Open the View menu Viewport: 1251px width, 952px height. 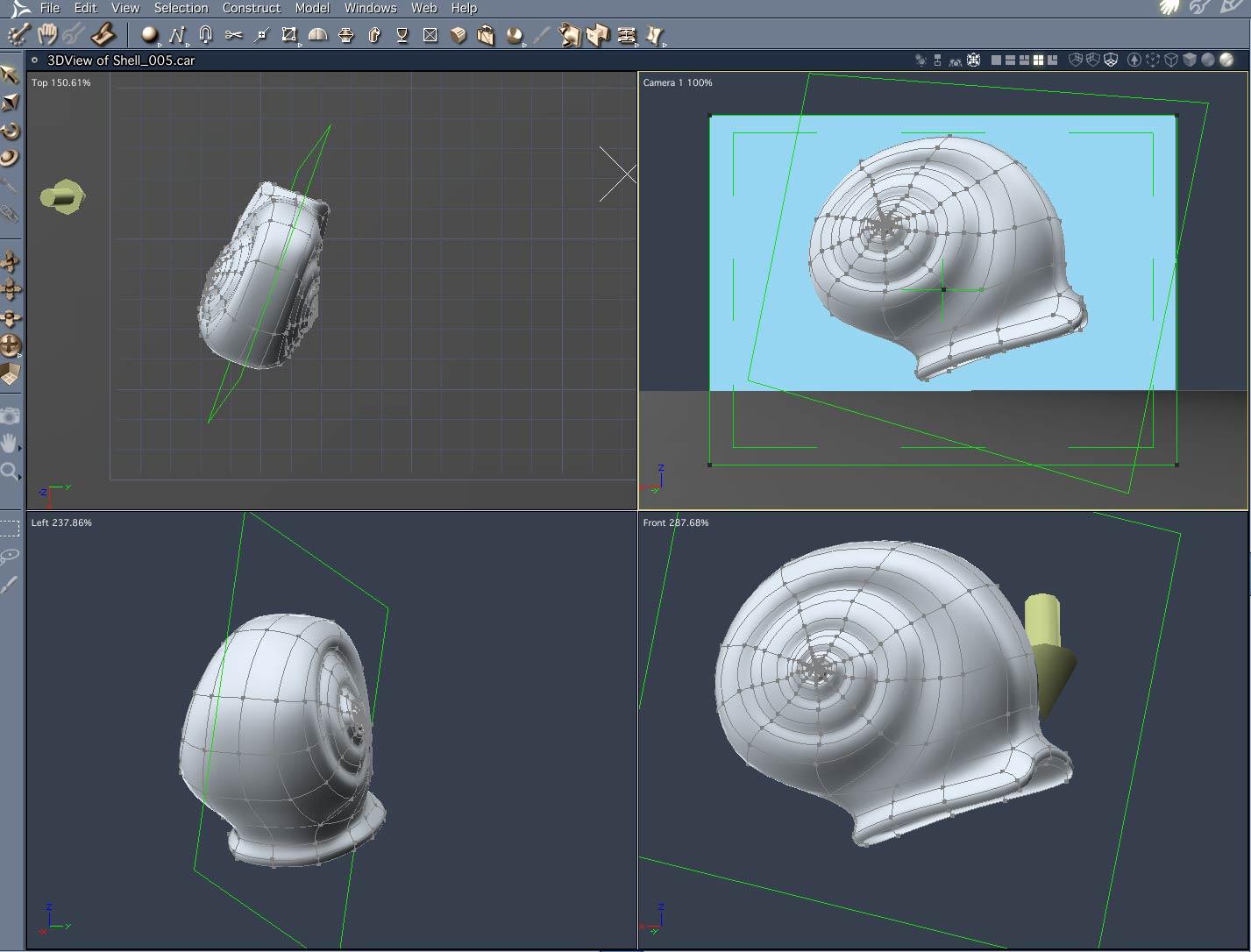coord(125,8)
